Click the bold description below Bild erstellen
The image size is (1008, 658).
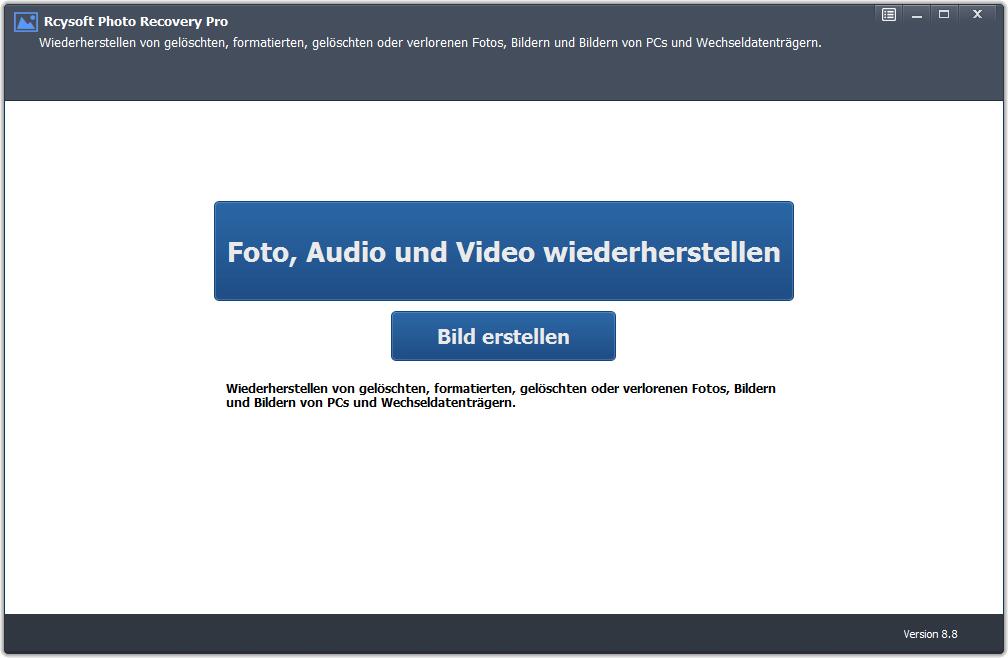pyautogui.click(x=501, y=395)
